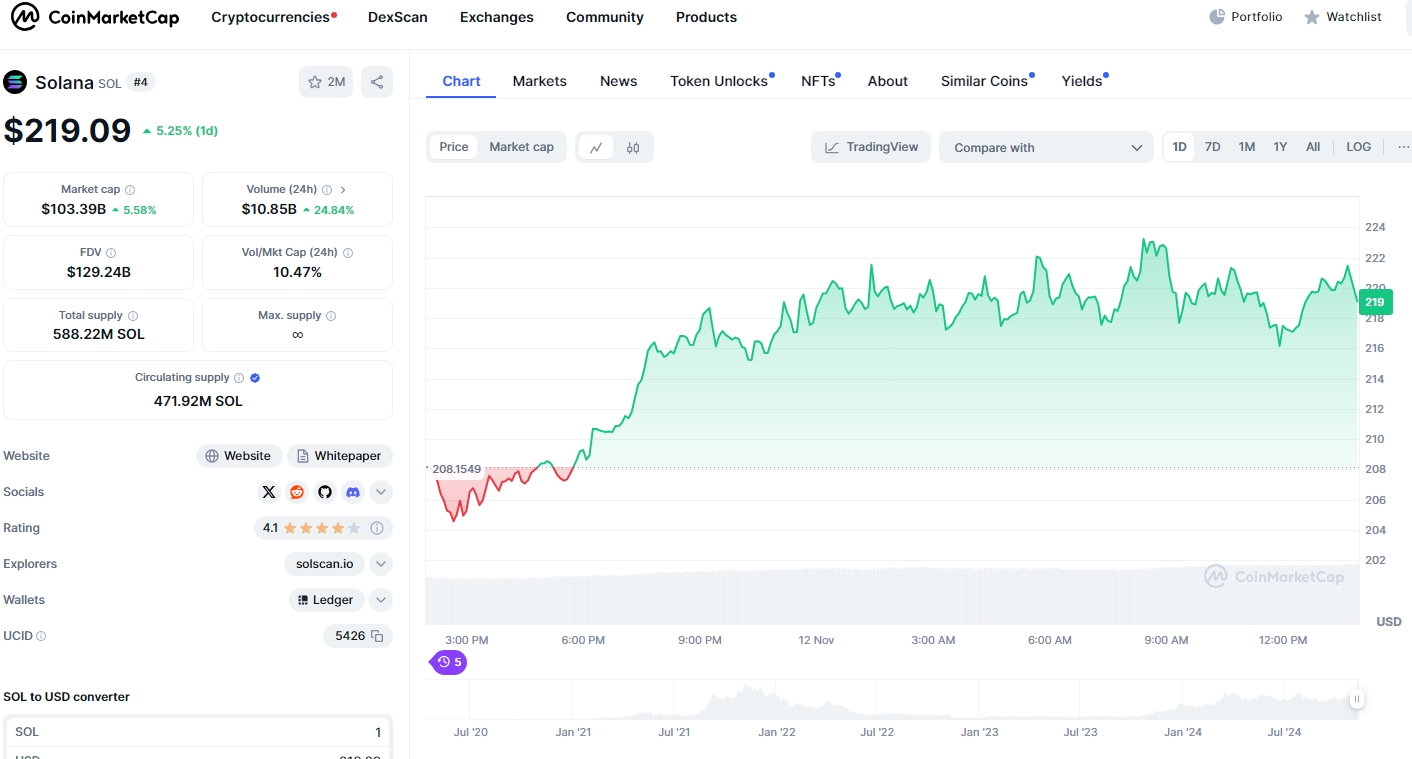The height and width of the screenshot is (759, 1412).
Task: Click Circulating supply info icon
Action: [x=239, y=378]
